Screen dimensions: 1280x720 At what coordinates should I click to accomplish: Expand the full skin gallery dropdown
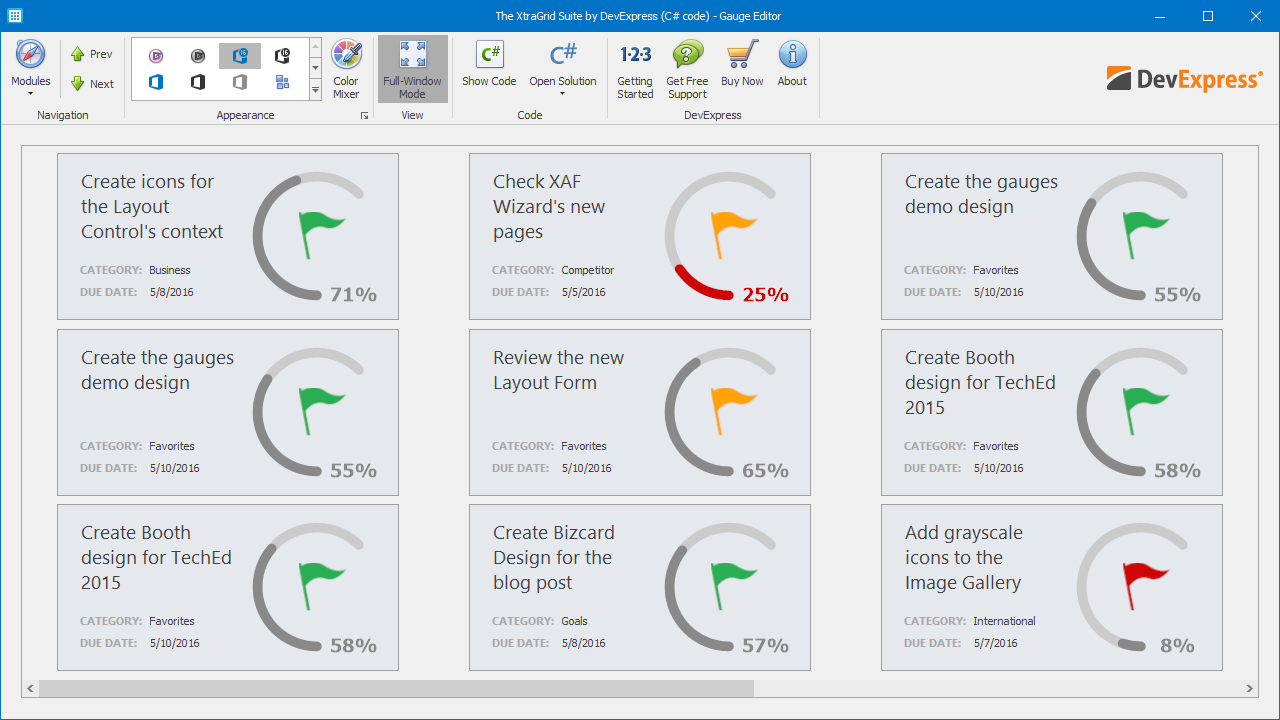coord(315,90)
